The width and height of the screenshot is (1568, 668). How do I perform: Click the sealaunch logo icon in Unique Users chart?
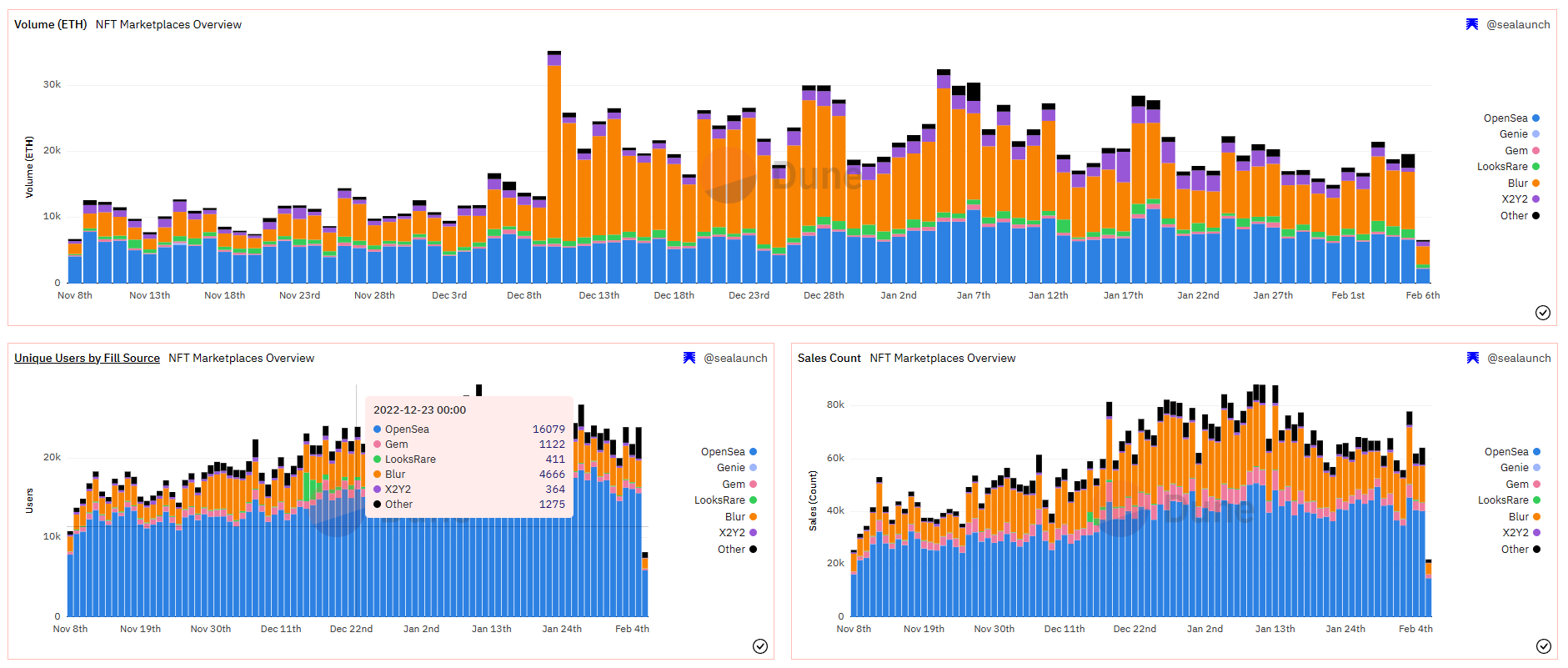689,358
